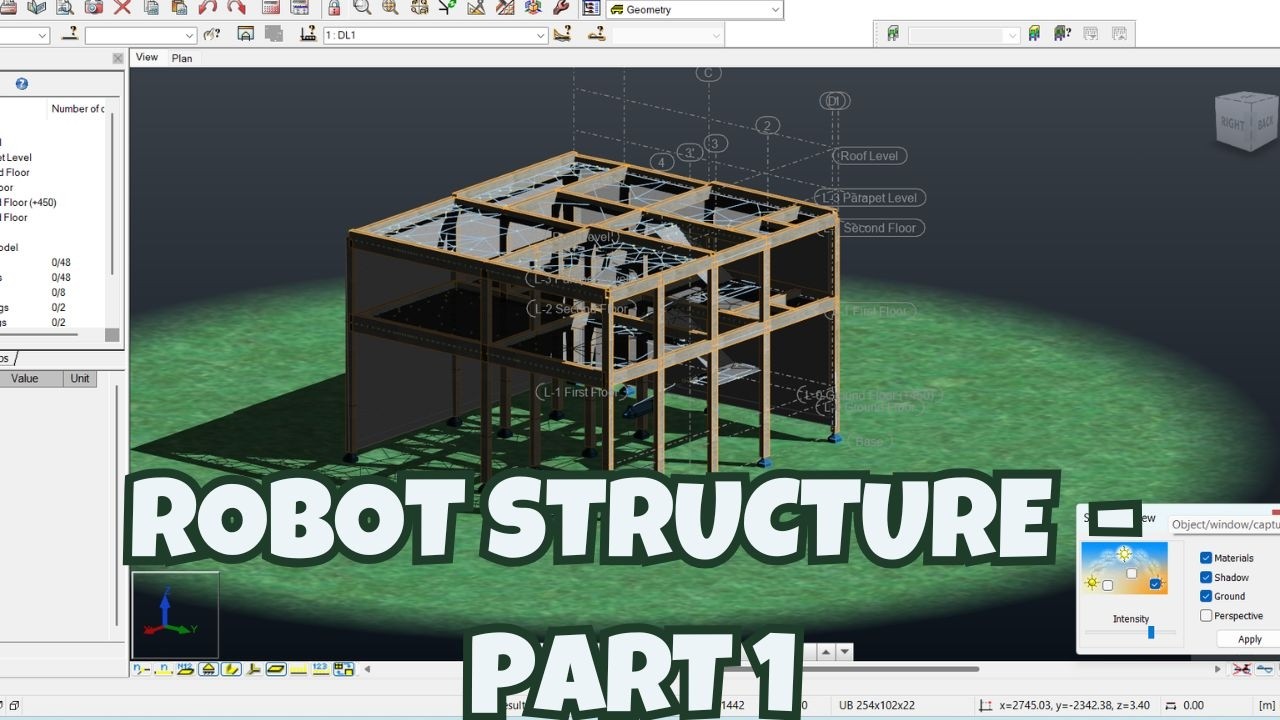1280x720 pixels.
Task: Redo the last undone action
Action: [236, 8]
